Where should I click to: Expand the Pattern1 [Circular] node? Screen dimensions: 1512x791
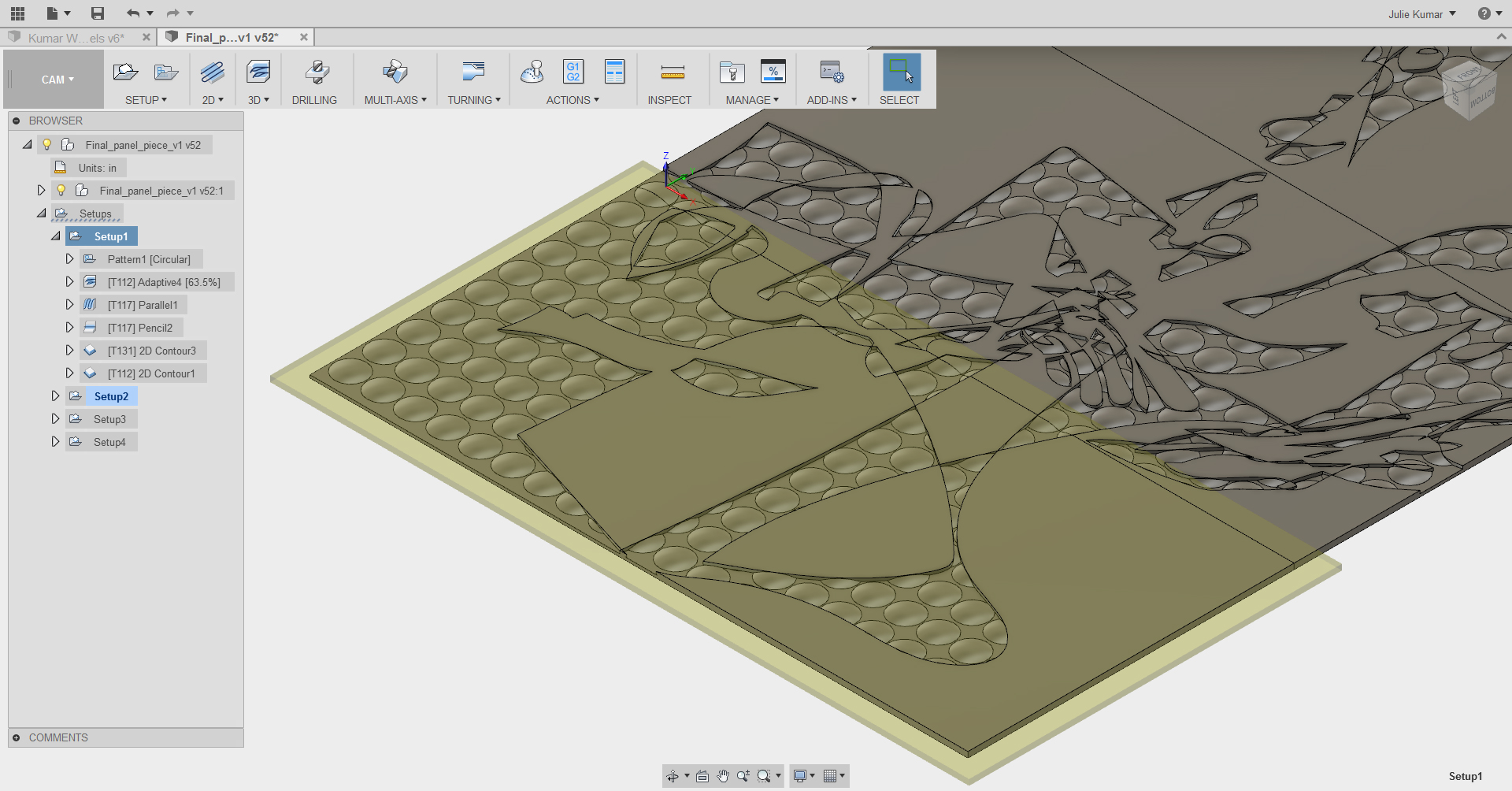click(69, 259)
